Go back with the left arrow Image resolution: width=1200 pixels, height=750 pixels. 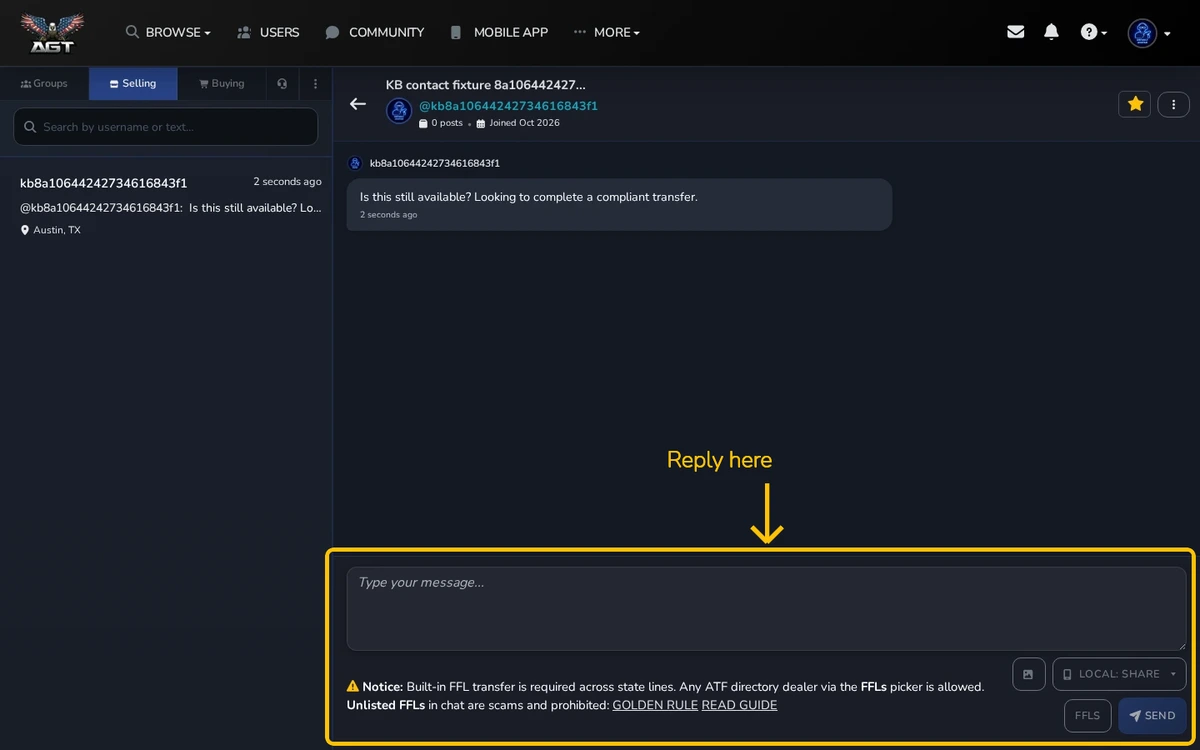(357, 104)
